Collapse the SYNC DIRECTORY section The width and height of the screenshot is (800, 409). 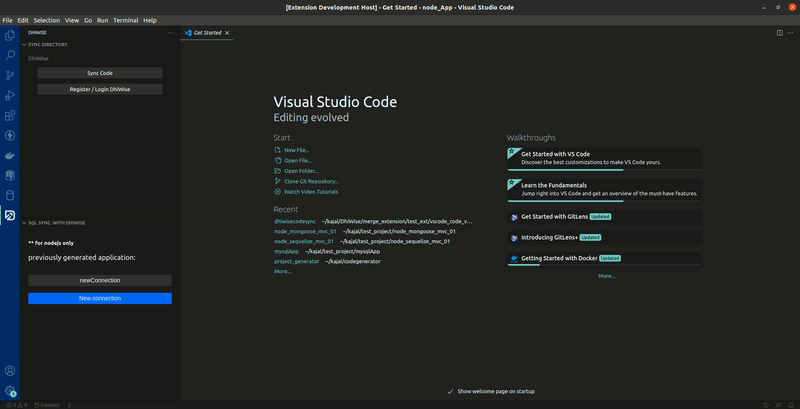45,44
